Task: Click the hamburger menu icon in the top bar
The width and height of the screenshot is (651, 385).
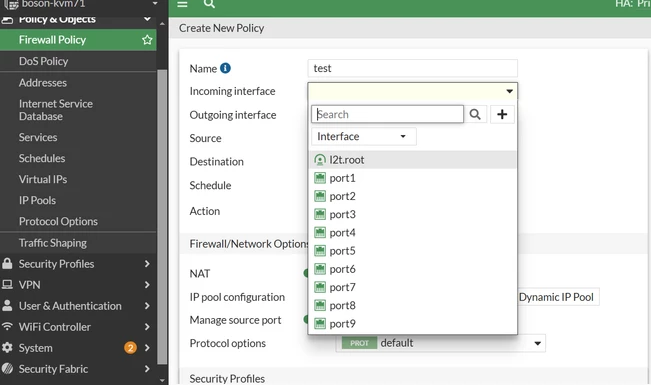Action: coord(182,4)
